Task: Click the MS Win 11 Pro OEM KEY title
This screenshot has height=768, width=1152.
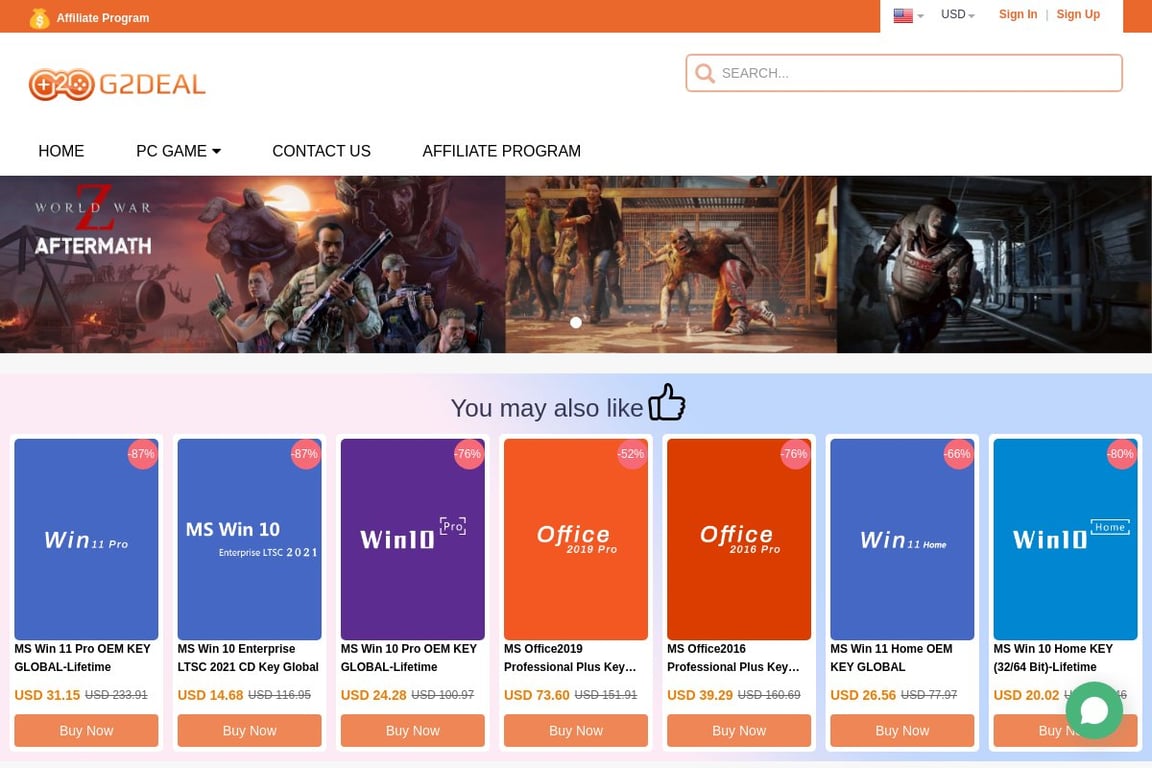Action: pos(82,658)
